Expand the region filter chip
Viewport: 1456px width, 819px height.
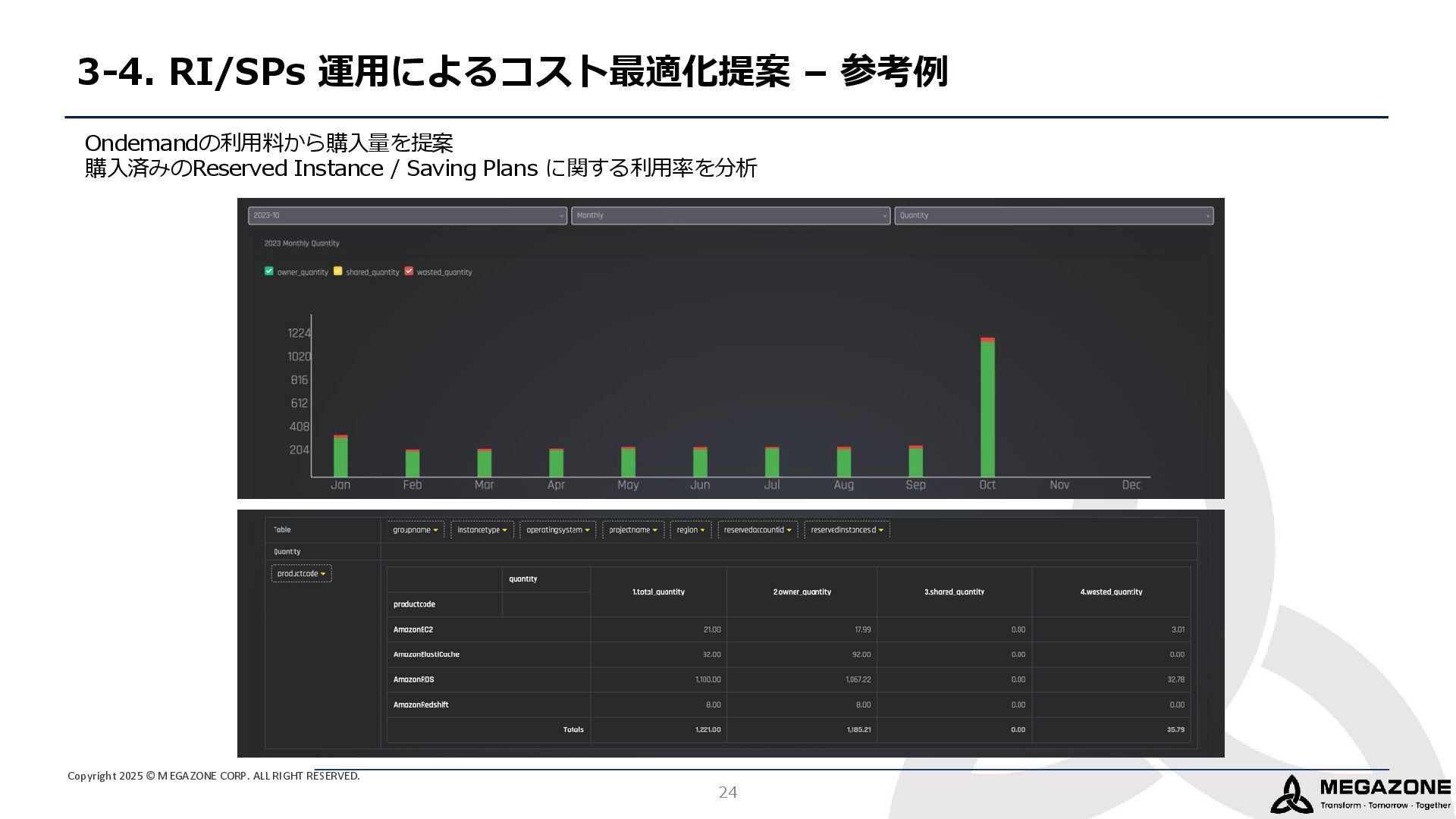[690, 530]
